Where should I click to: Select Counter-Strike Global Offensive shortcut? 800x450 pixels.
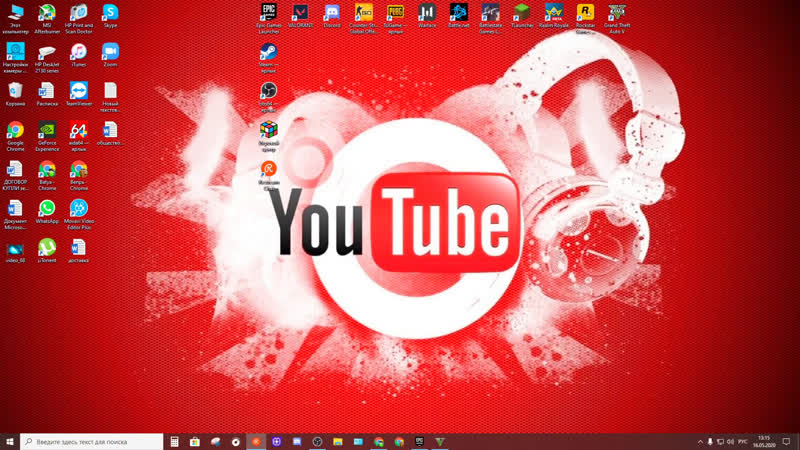364,18
